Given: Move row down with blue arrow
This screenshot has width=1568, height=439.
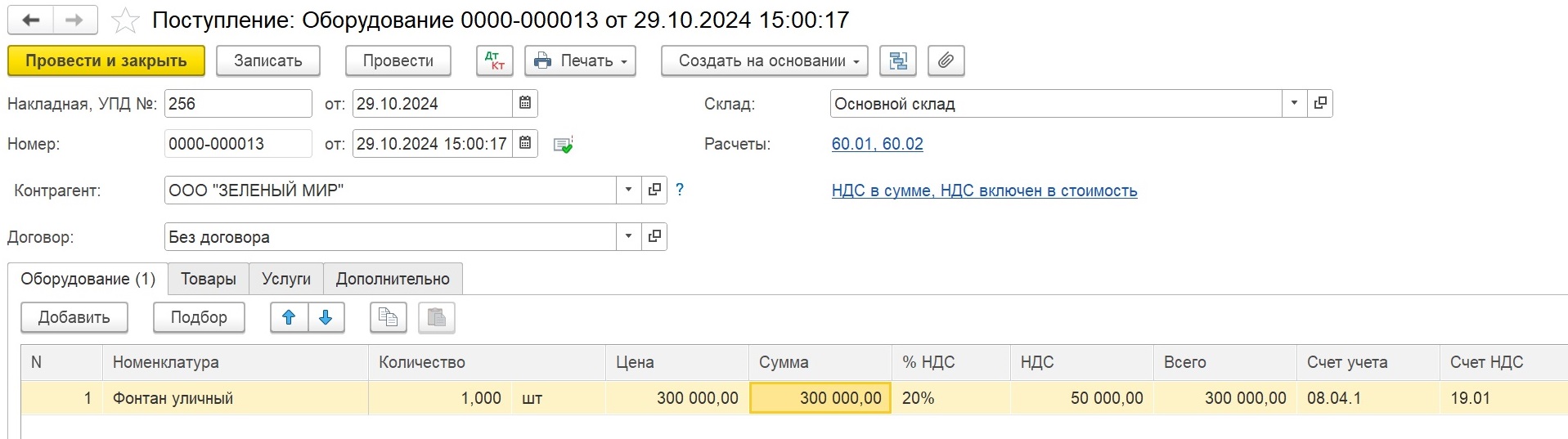Looking at the screenshot, I should coord(326,318).
